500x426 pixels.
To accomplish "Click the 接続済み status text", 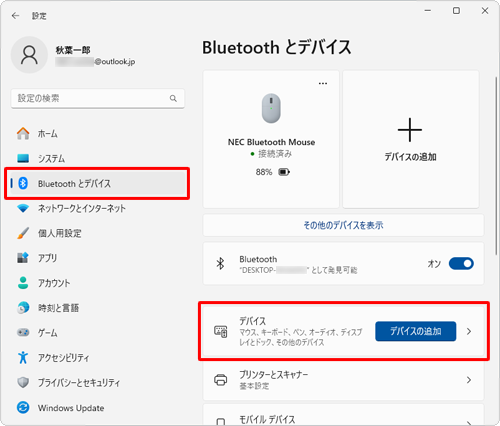I will tap(275, 154).
